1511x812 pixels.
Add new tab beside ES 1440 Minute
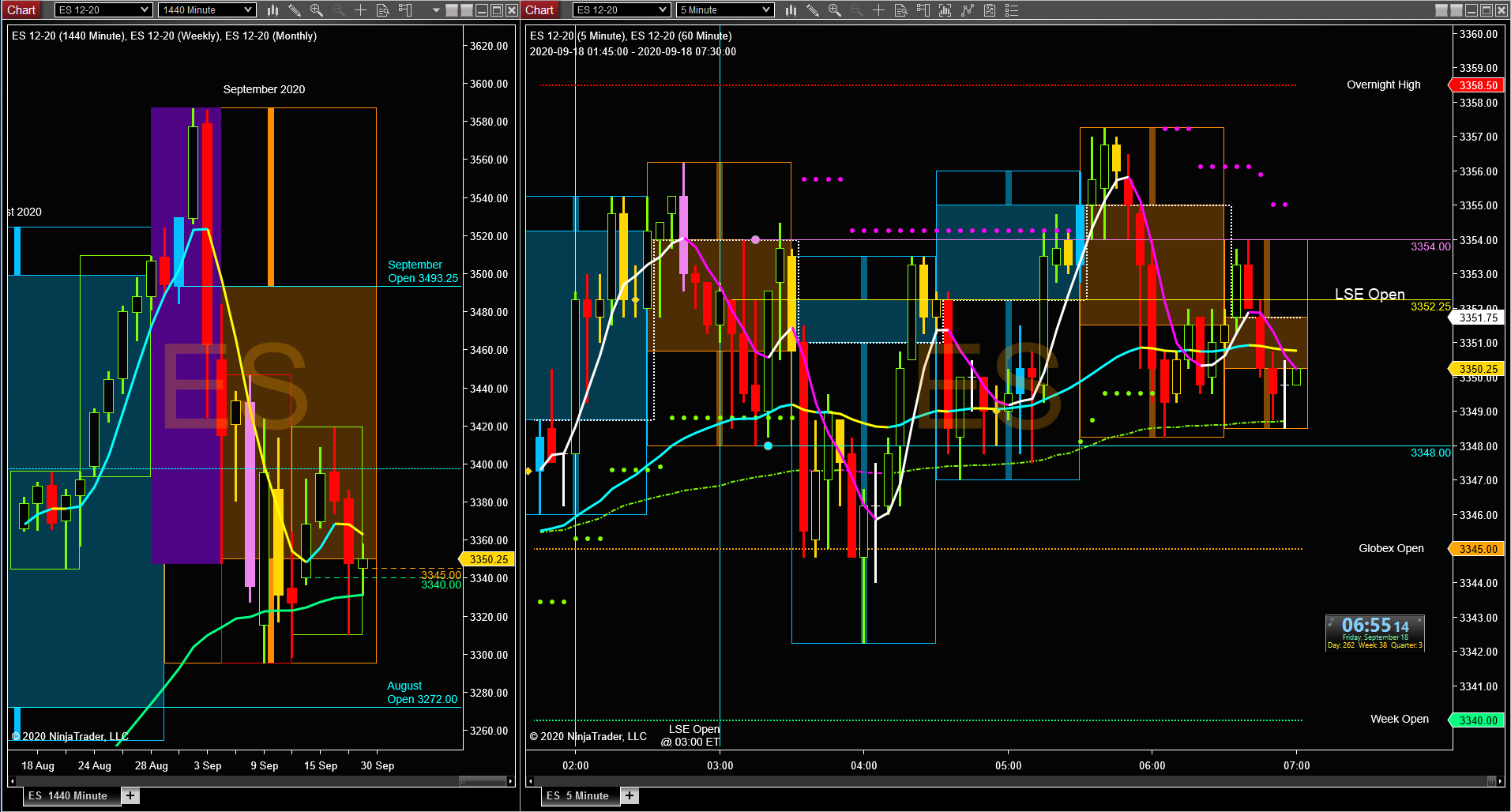click(x=131, y=795)
